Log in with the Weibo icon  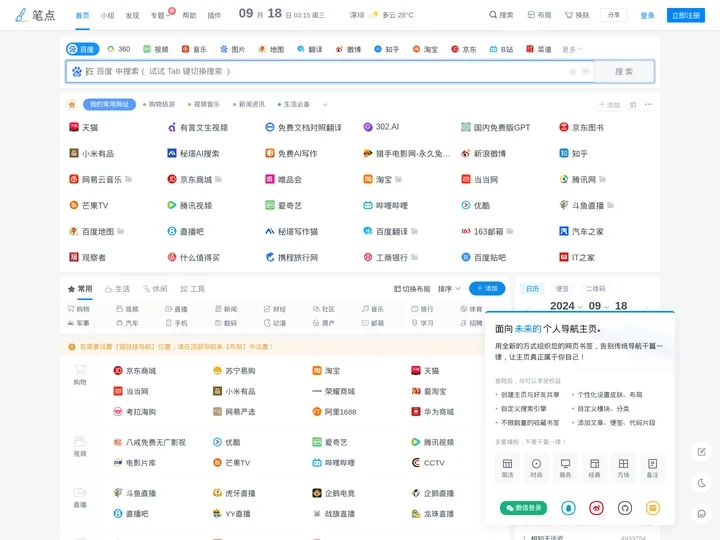pos(596,508)
